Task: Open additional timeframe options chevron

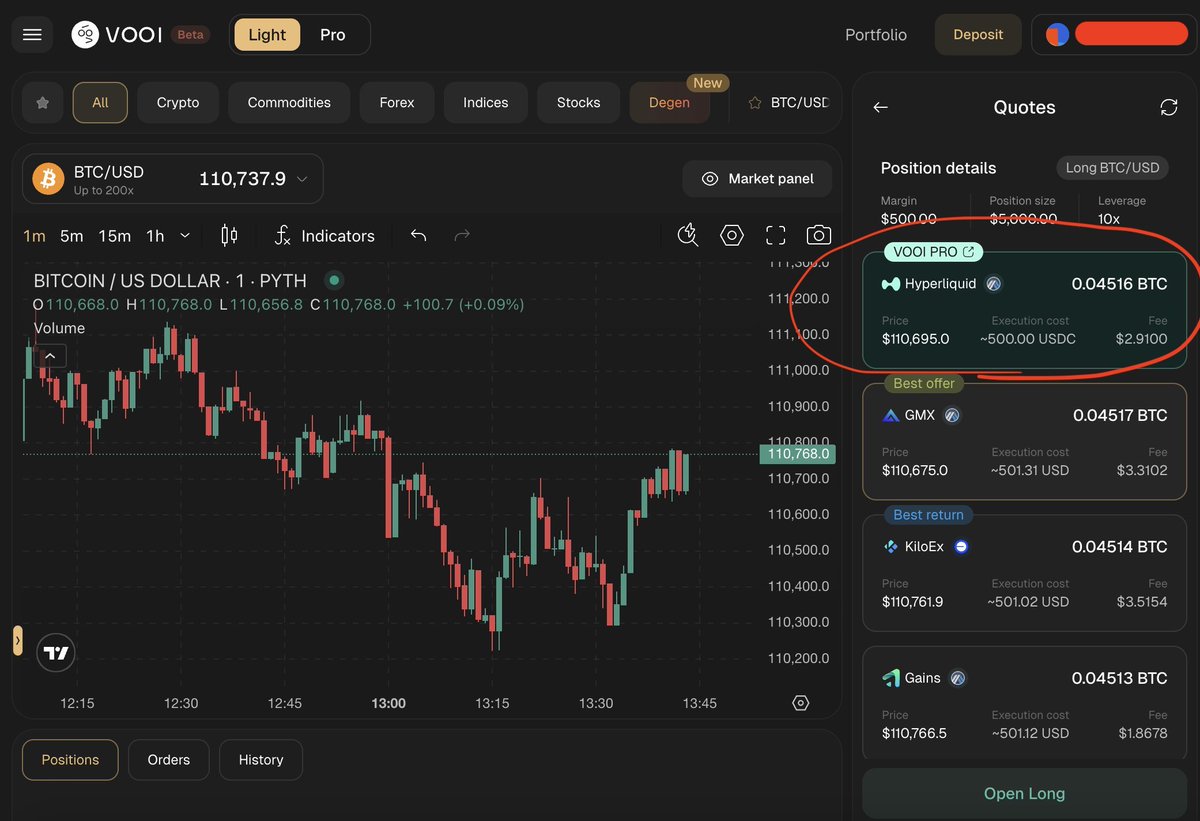Action: click(185, 235)
